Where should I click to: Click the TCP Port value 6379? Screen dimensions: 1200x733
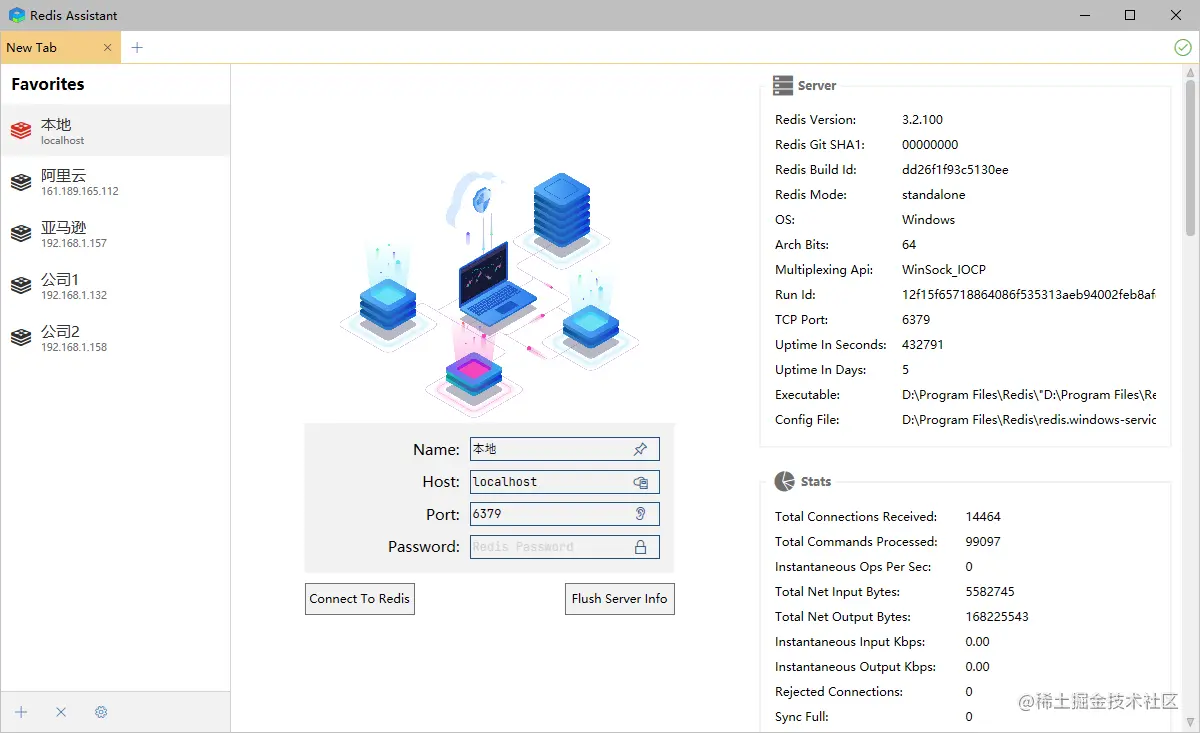click(916, 320)
